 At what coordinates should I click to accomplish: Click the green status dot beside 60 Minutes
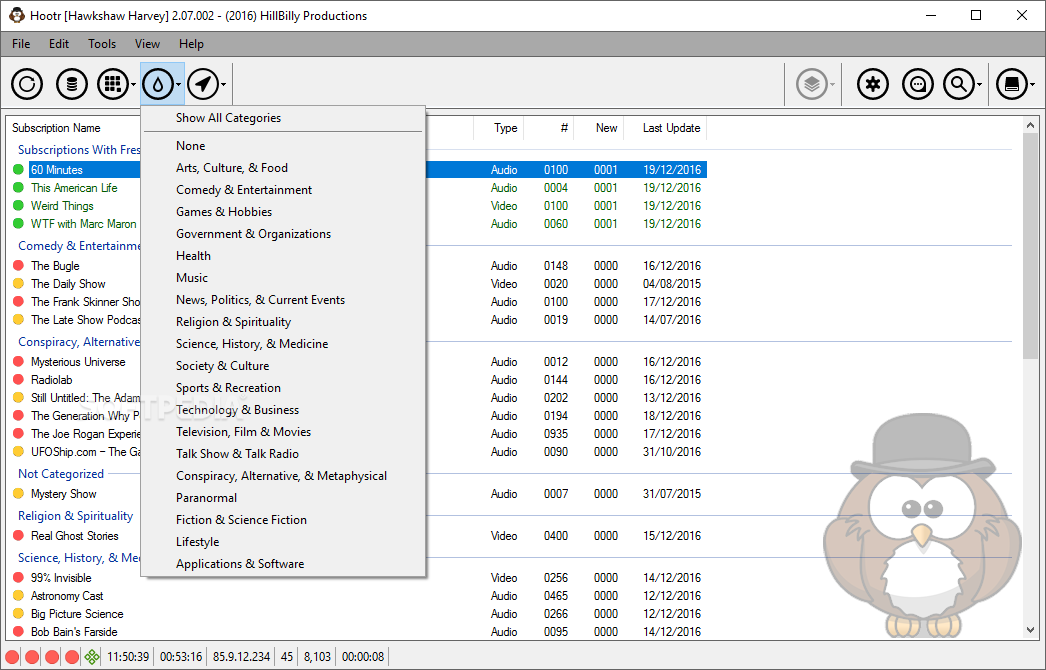[x=18, y=170]
